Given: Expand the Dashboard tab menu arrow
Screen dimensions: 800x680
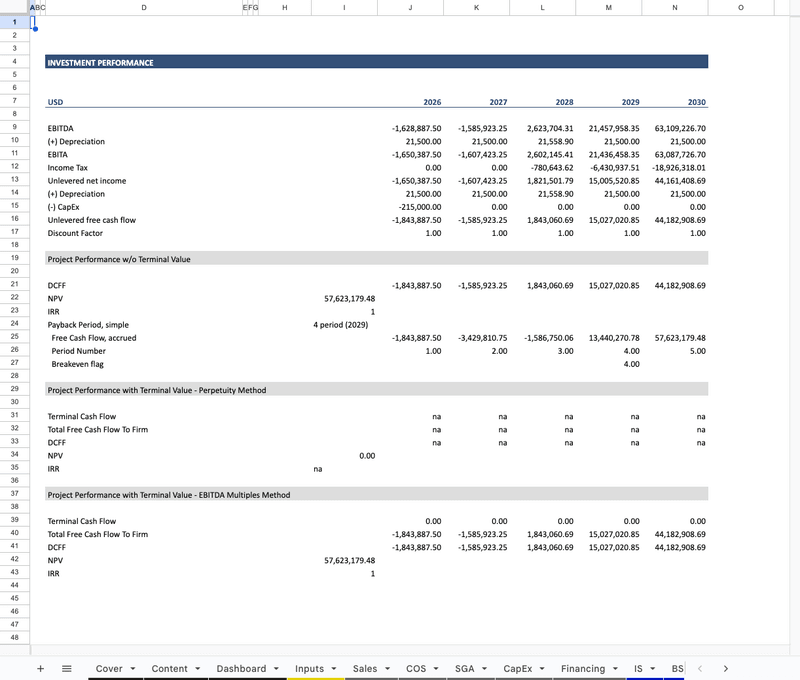Looking at the screenshot, I should [x=275, y=669].
